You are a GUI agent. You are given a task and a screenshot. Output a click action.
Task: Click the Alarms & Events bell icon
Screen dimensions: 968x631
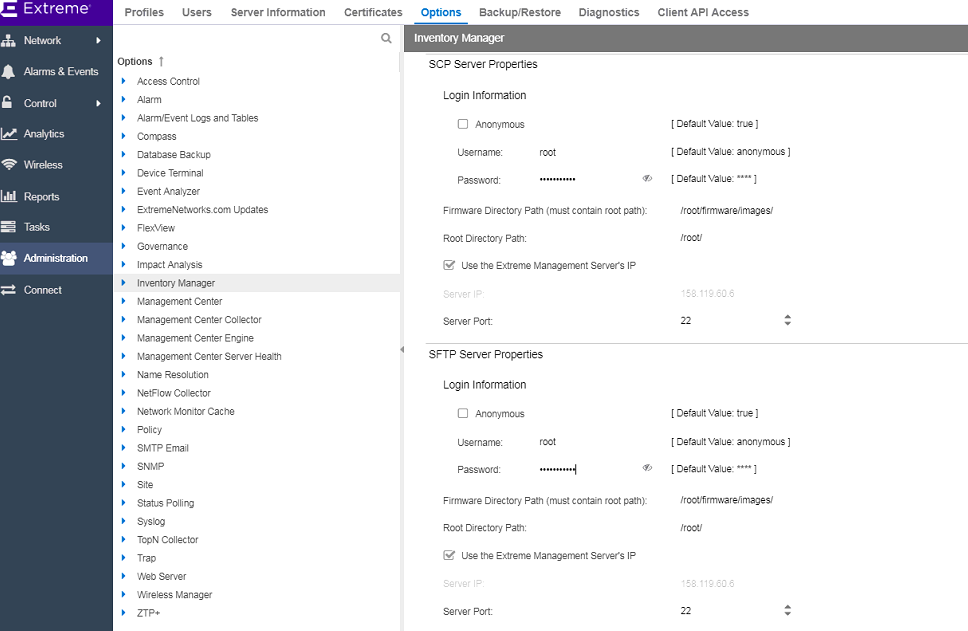(9, 72)
